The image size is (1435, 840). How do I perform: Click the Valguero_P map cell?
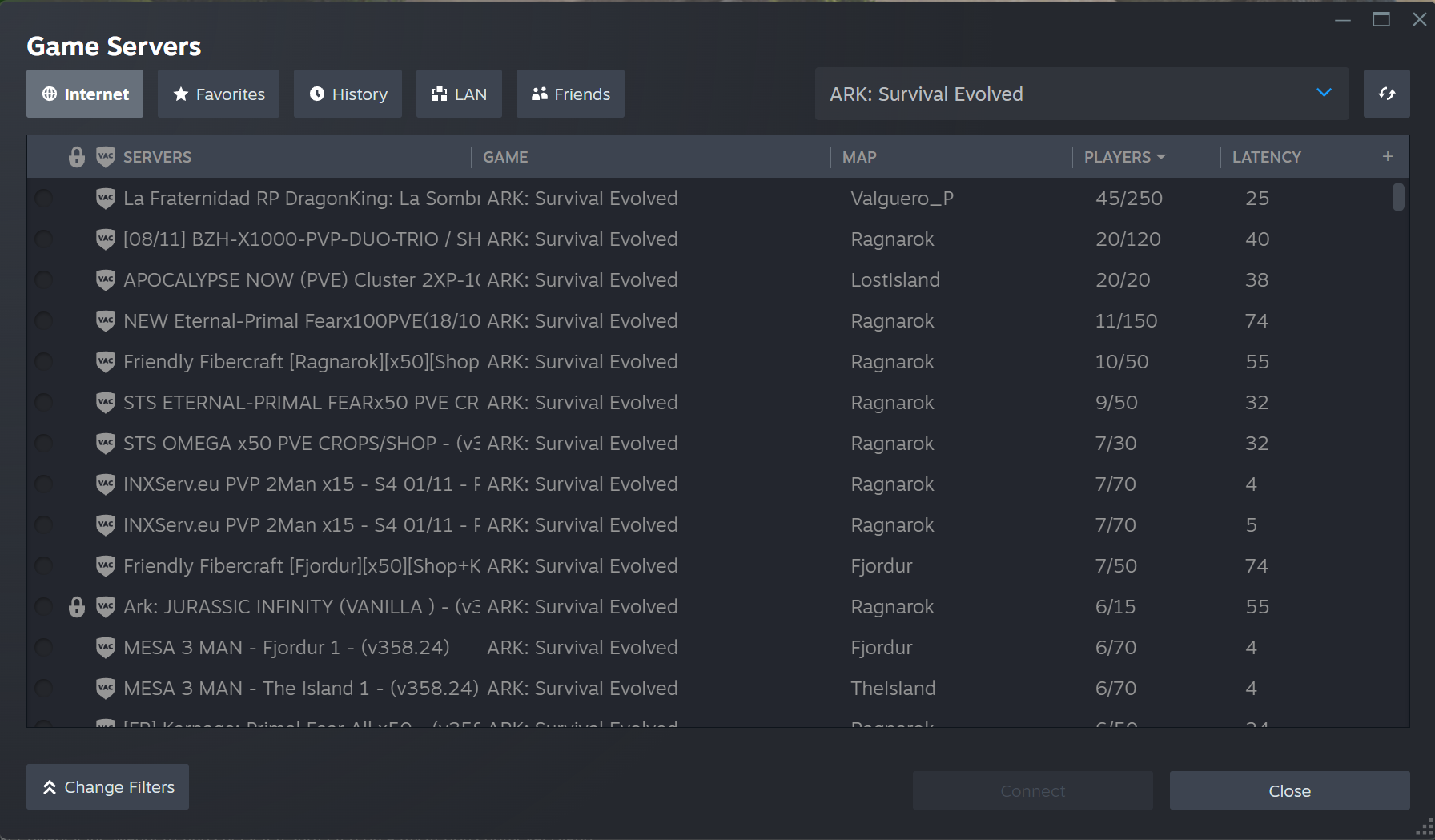point(902,198)
